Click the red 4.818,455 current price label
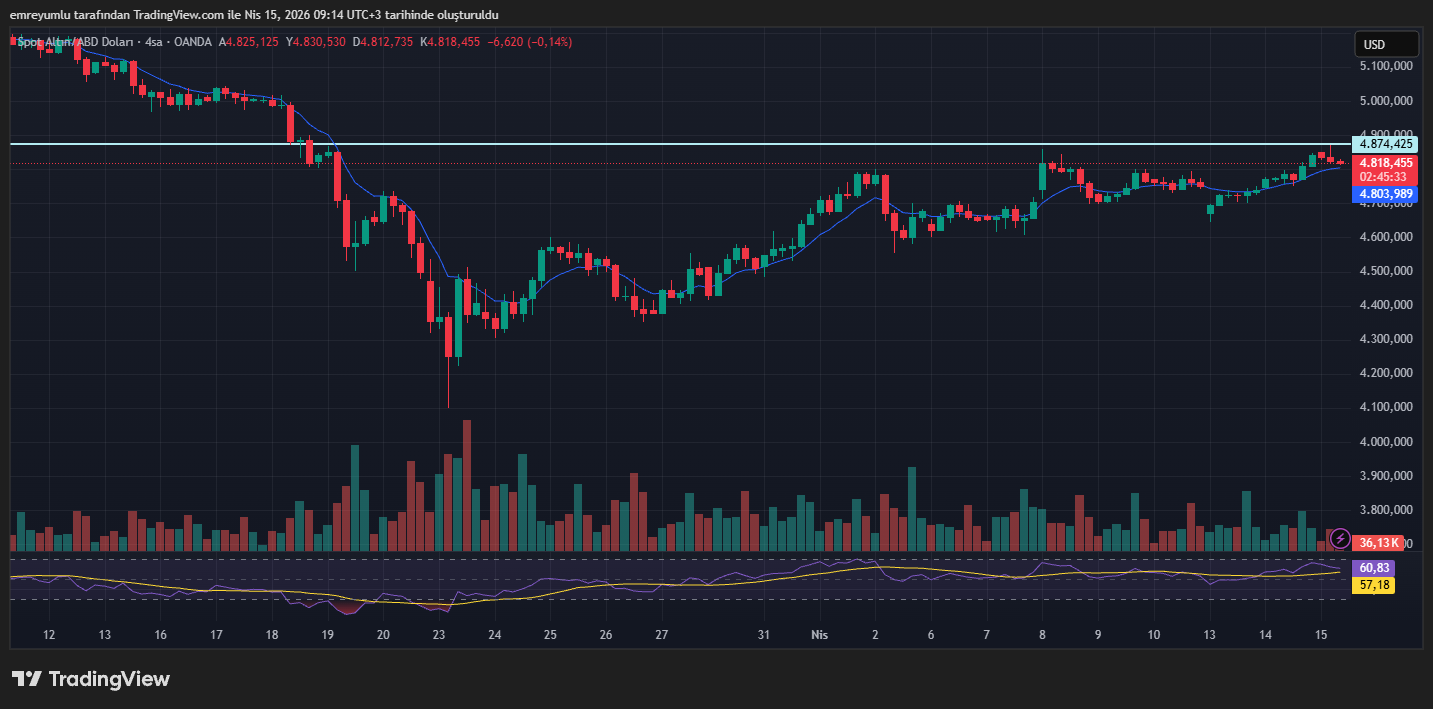Viewport: 1433px width, 709px height. pos(1385,162)
